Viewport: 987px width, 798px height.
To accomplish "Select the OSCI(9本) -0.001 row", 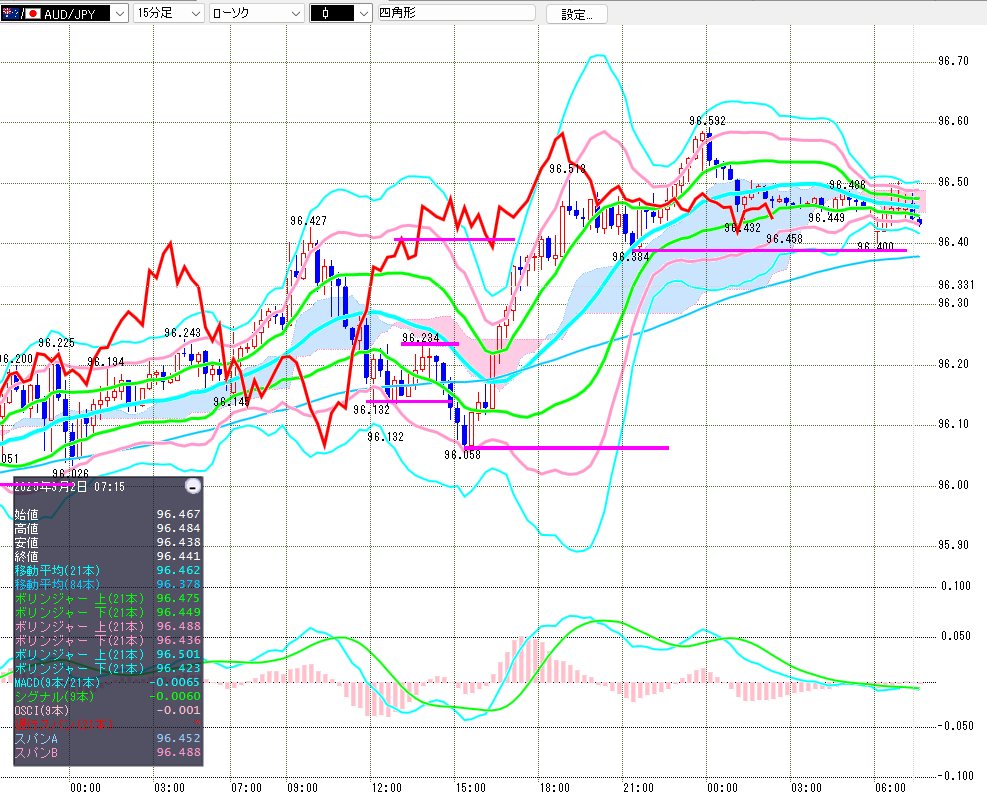I will tap(108, 710).
